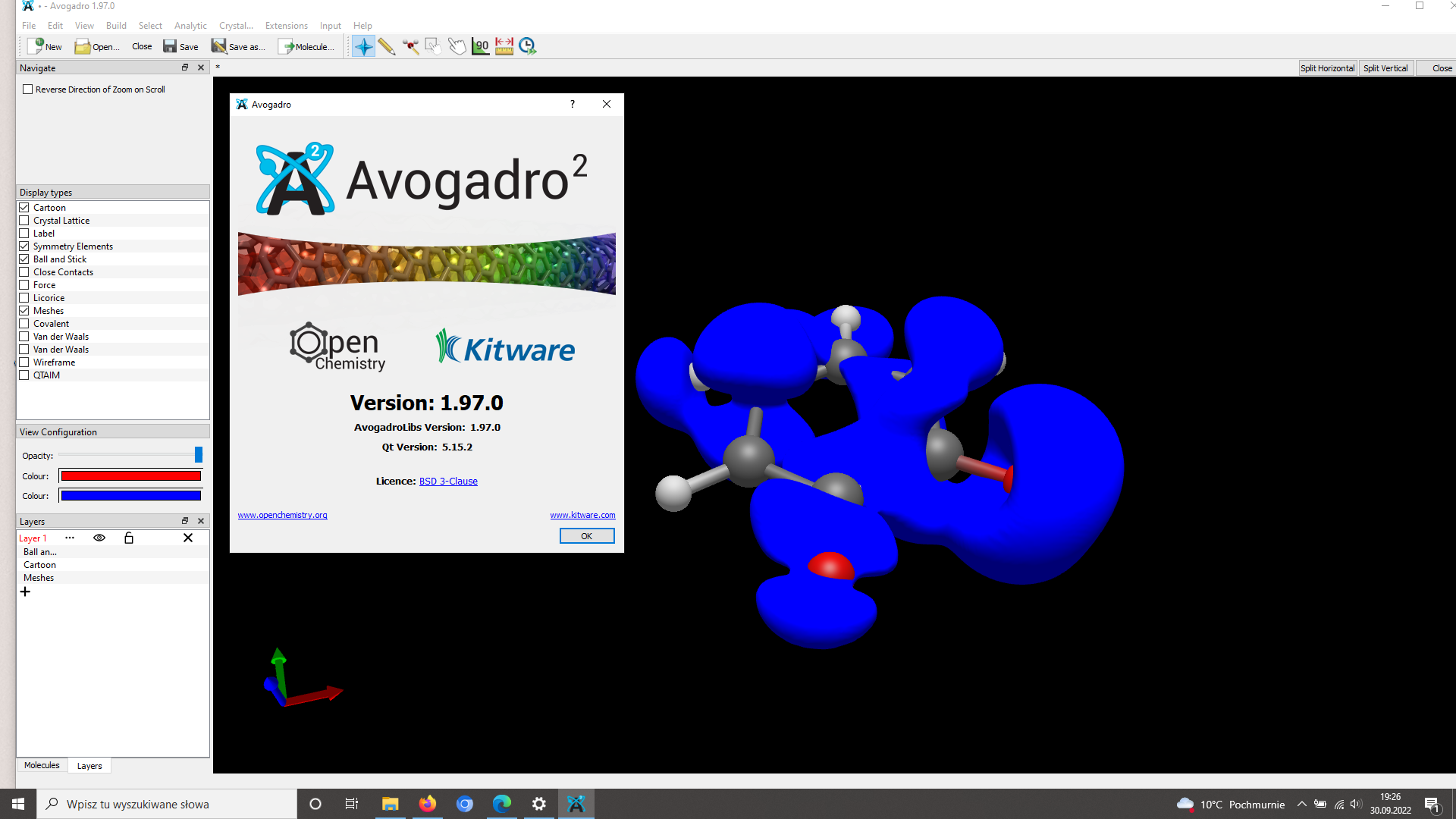The height and width of the screenshot is (819, 1456).
Task: Enable the Van der Waals display type
Action: click(x=24, y=336)
